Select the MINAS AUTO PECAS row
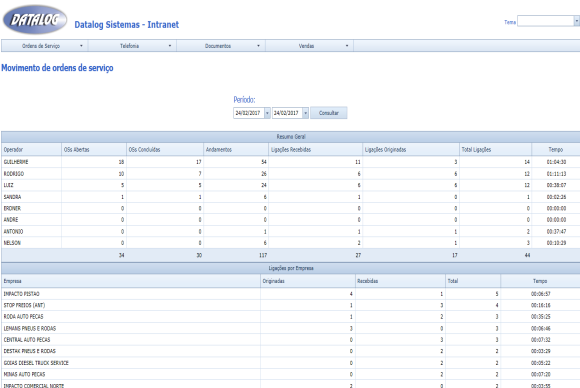 [x=290, y=374]
